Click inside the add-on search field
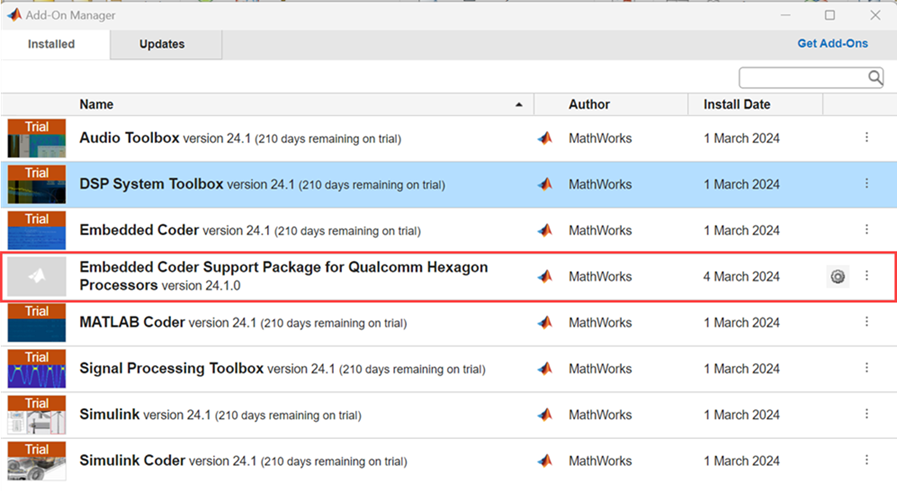Viewport: 897px width, 492px height. coord(802,77)
